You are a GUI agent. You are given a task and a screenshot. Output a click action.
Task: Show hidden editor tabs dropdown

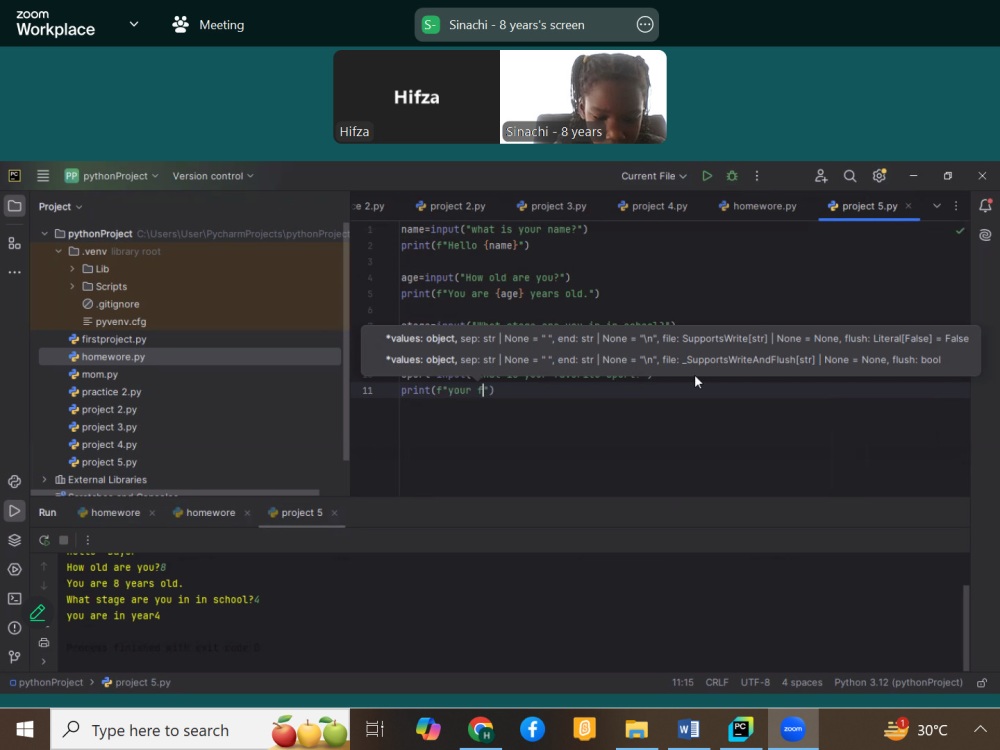[x=936, y=205]
